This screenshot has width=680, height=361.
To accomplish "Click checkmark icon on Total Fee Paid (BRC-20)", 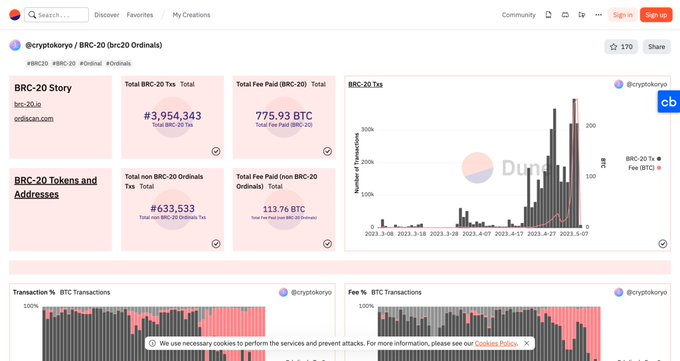I will pyautogui.click(x=327, y=151).
